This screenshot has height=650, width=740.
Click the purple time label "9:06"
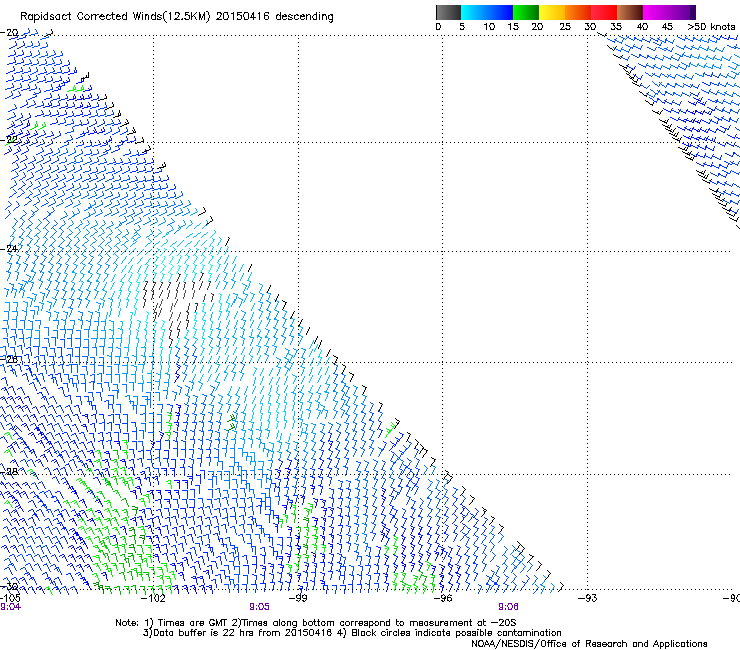tap(508, 607)
